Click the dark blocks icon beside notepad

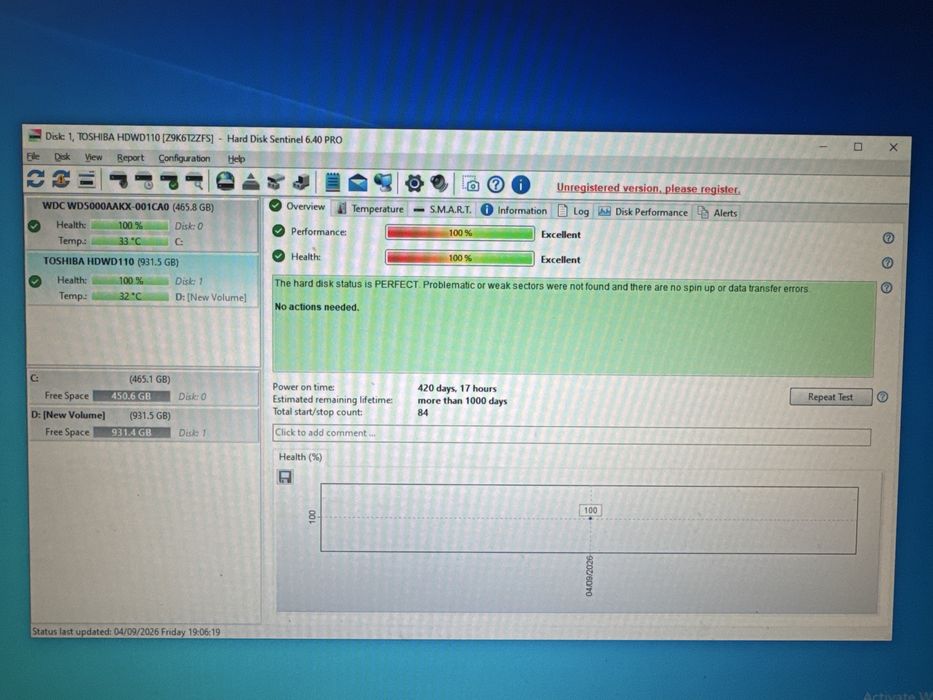[x=301, y=182]
